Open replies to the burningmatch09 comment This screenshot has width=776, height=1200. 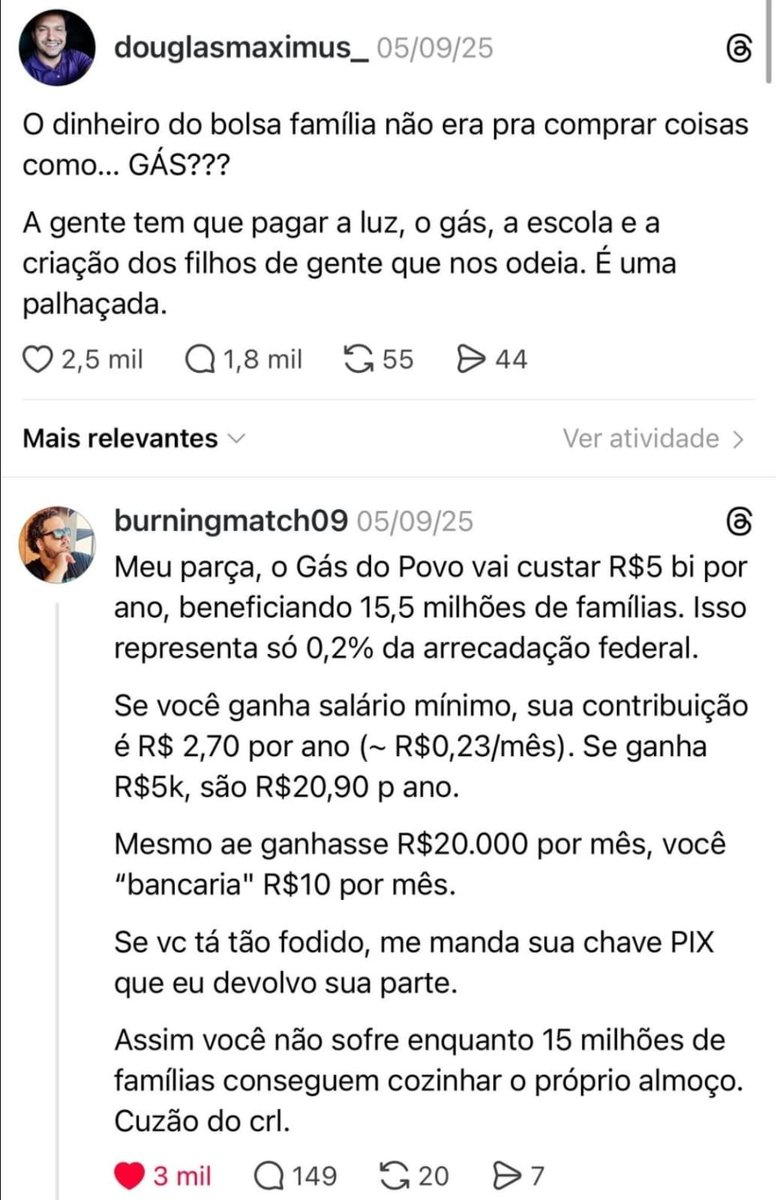pyautogui.click(x=269, y=1176)
